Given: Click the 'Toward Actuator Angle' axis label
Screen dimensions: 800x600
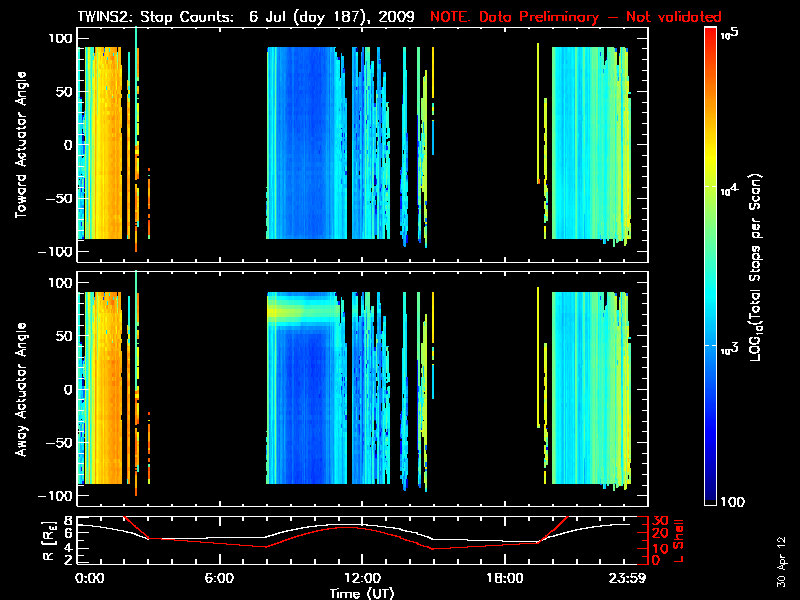Looking at the screenshot, I should click(21, 145).
